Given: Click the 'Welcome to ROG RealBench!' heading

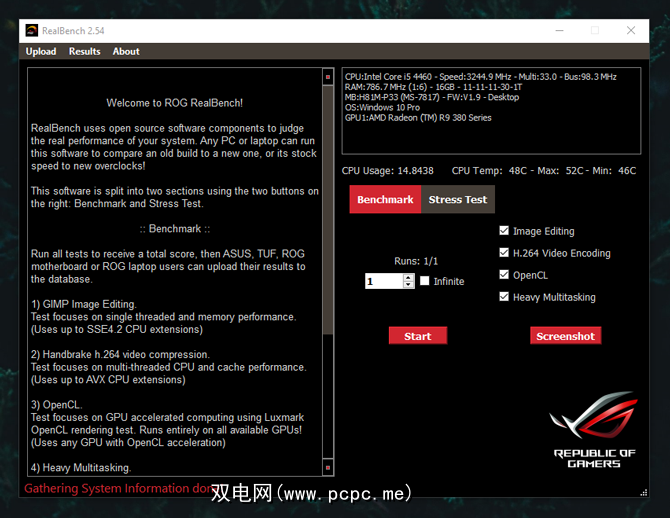Looking at the screenshot, I should pyautogui.click(x=174, y=103).
